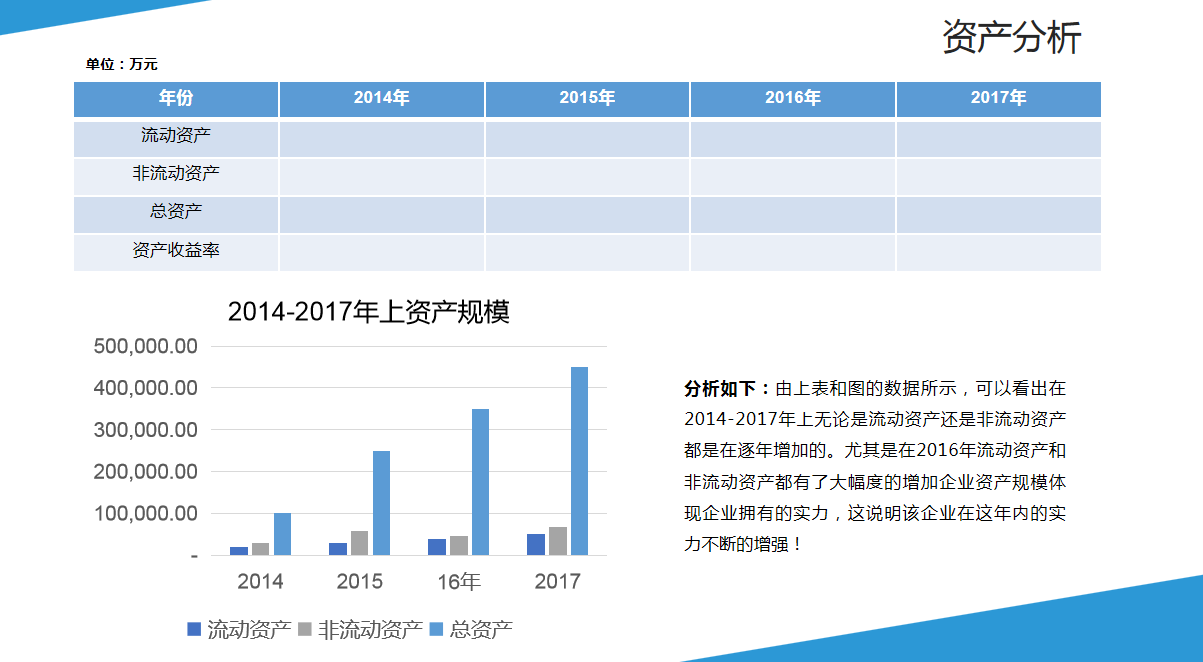Open the 2014年 column header
This screenshot has height=662, width=1203.
[x=380, y=99]
